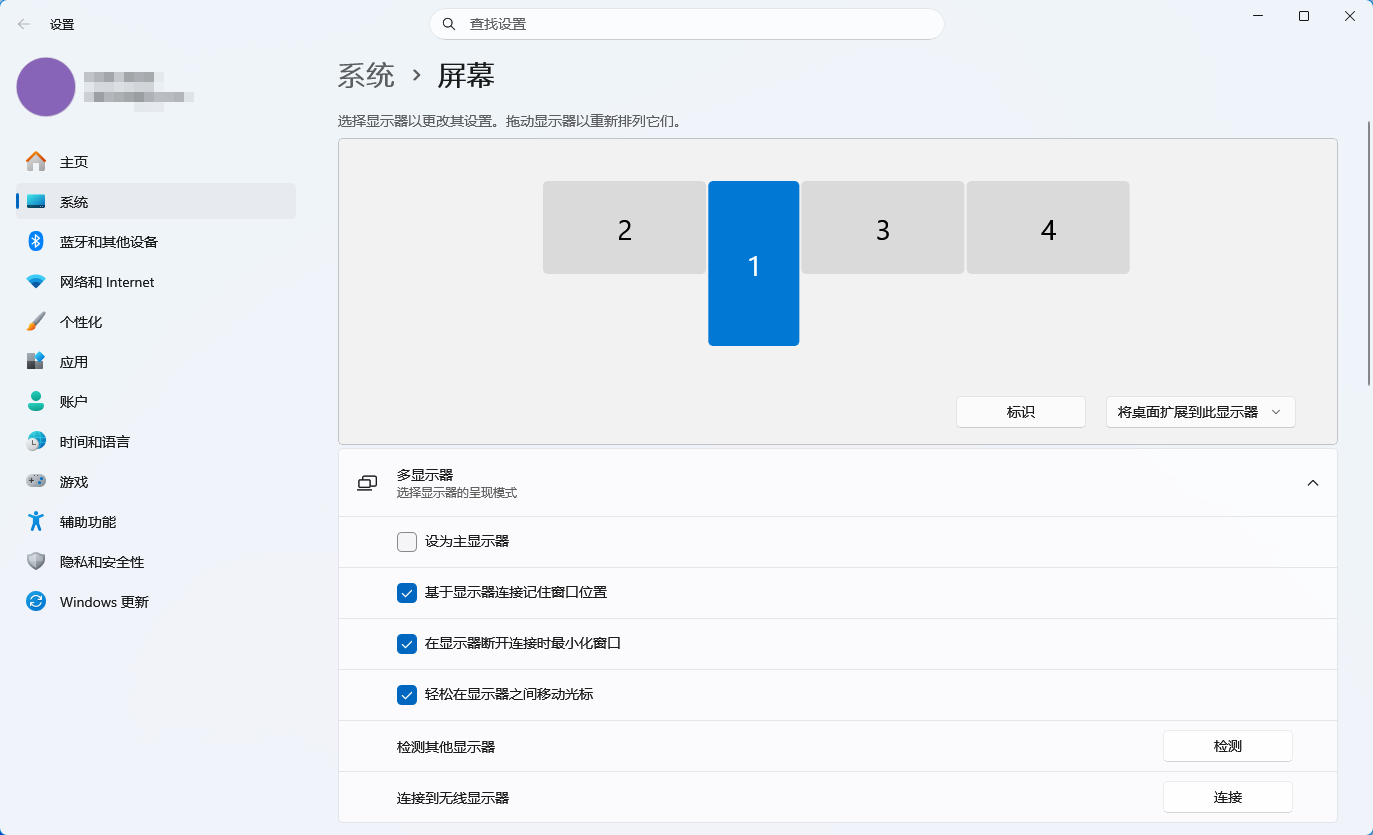Click the Windows Update refresh icon

[x=36, y=601]
